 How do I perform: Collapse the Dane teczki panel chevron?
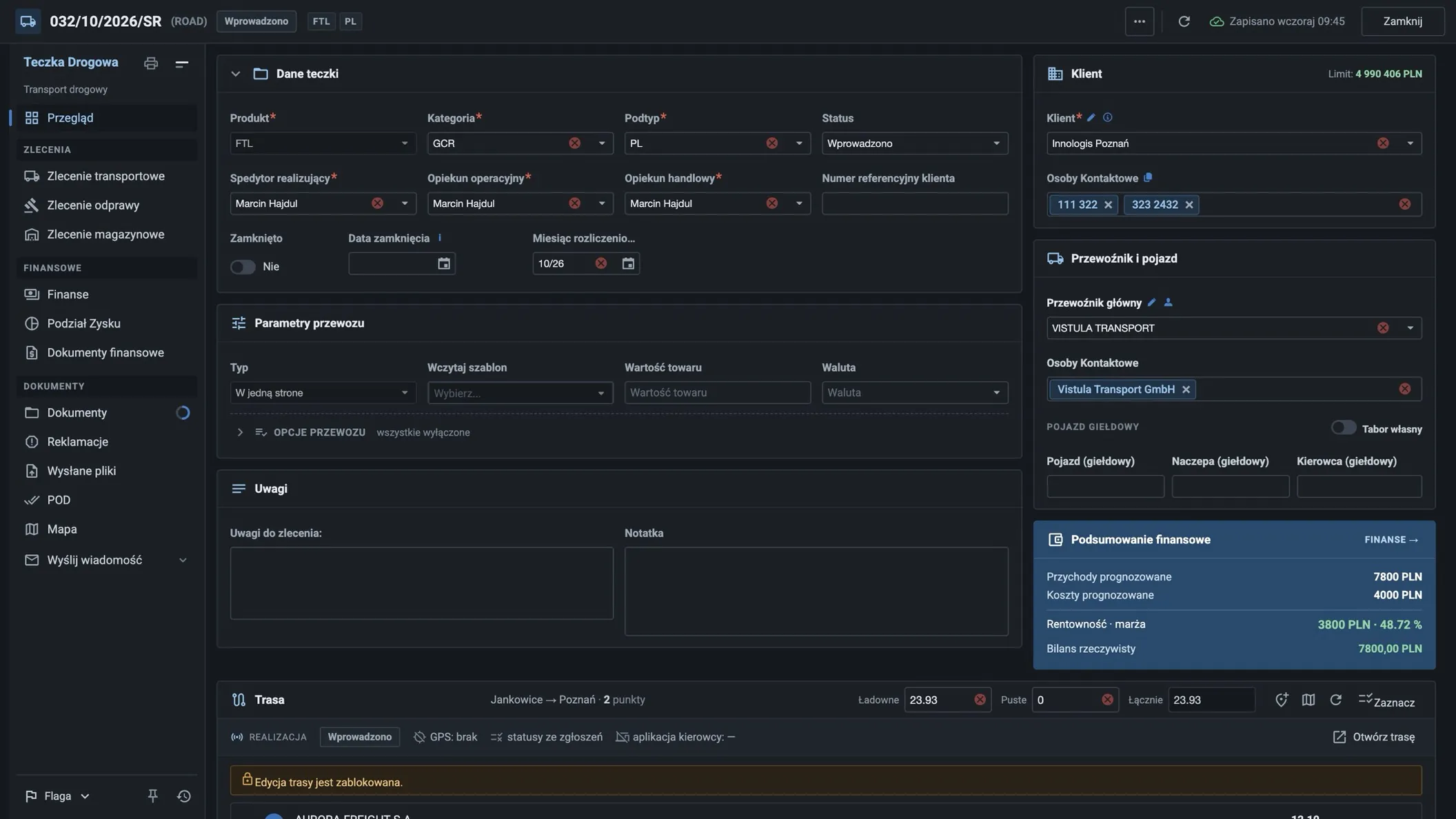(236, 74)
